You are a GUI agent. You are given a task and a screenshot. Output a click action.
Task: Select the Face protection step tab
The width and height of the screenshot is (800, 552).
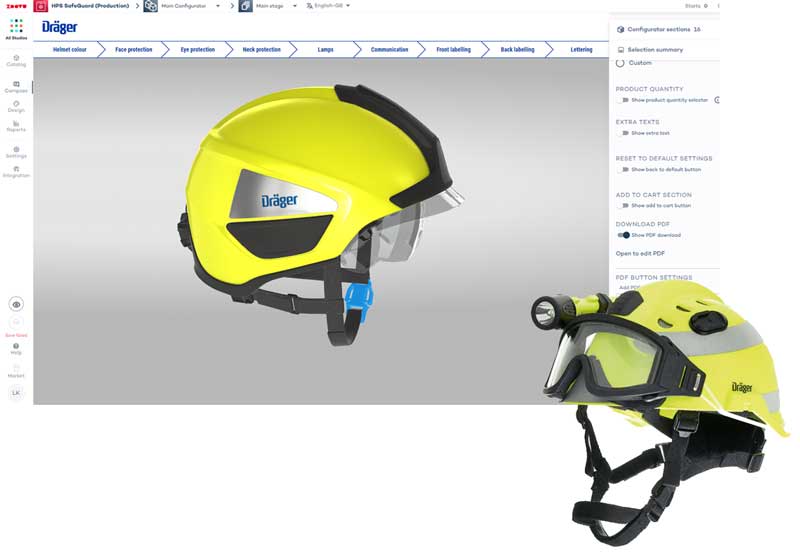click(134, 50)
